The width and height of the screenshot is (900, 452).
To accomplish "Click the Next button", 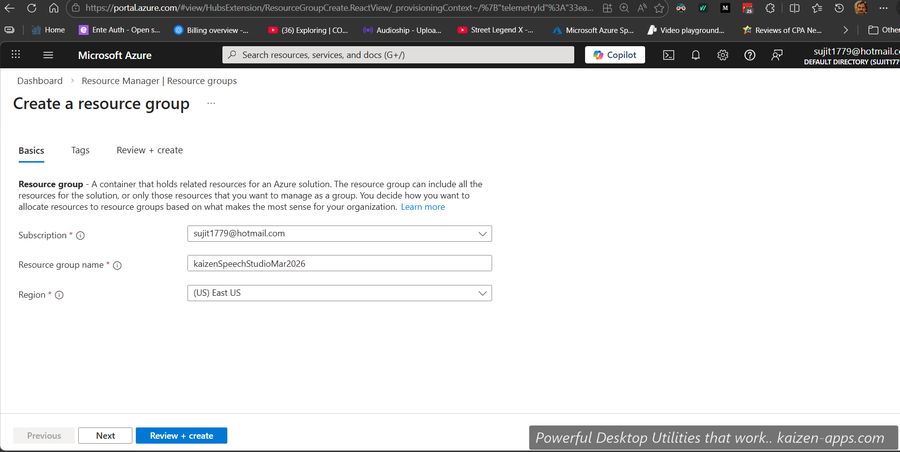I will [x=105, y=435].
